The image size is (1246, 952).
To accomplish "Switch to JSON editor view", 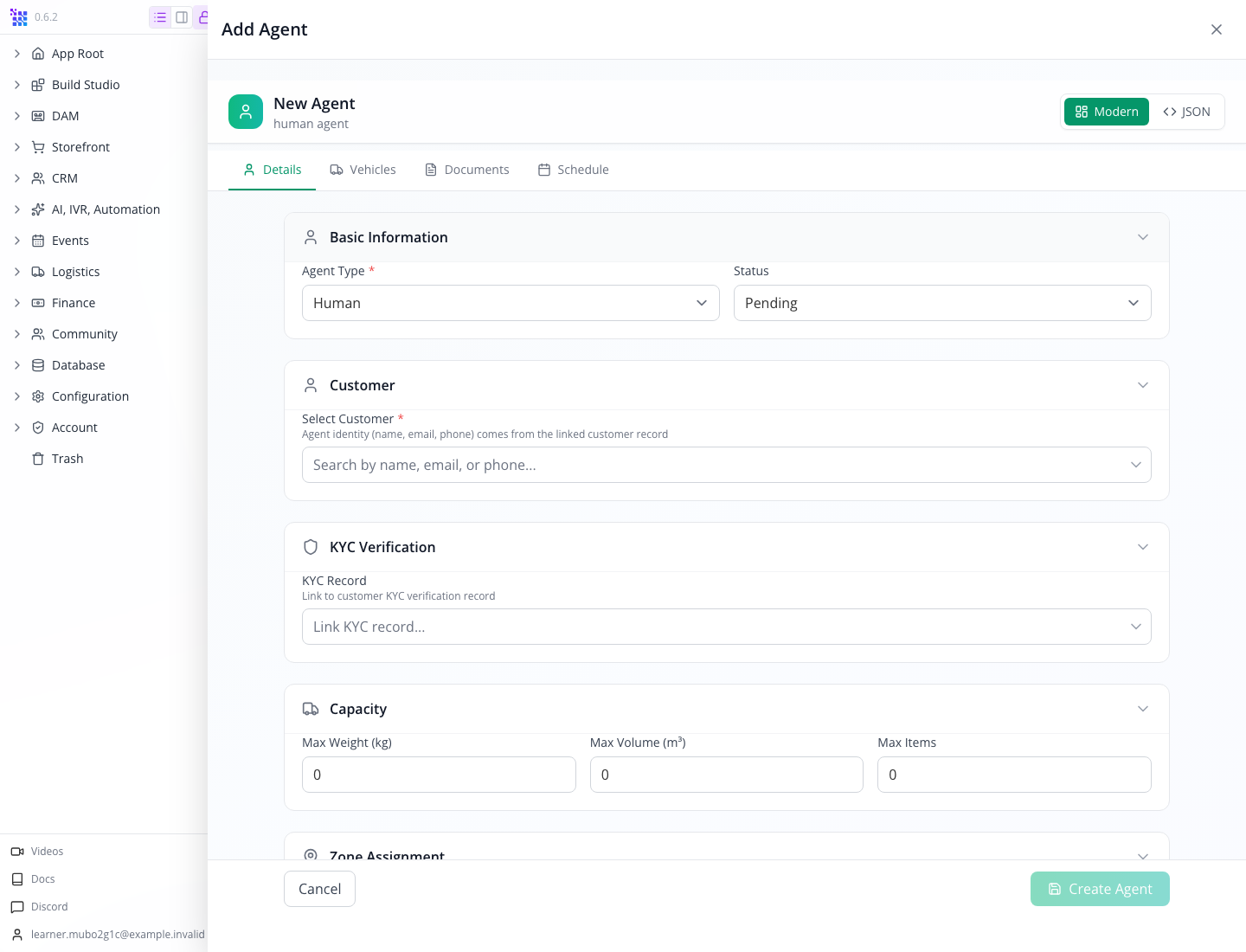I will coord(1186,112).
